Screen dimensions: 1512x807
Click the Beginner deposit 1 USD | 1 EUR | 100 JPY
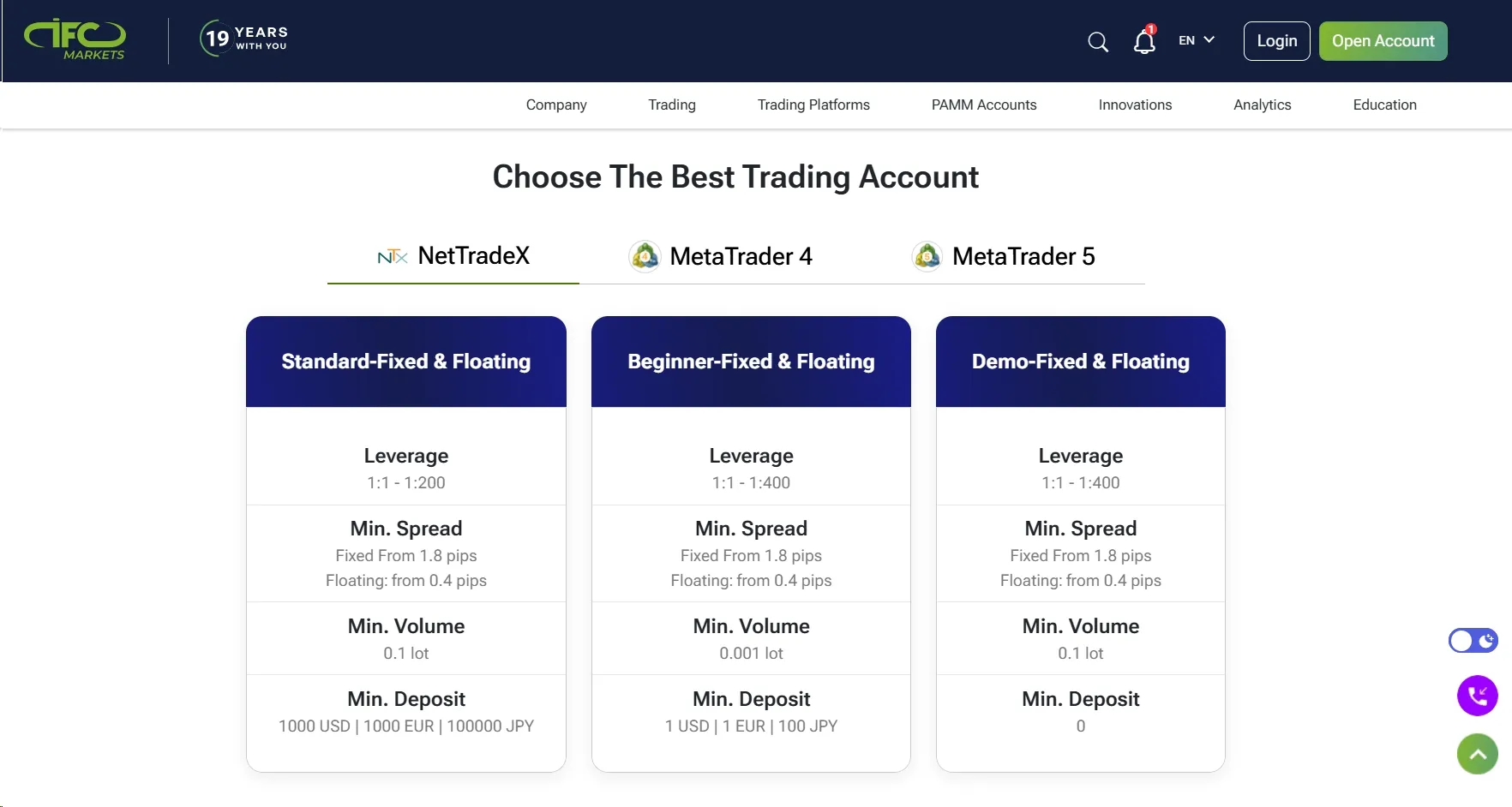click(751, 726)
